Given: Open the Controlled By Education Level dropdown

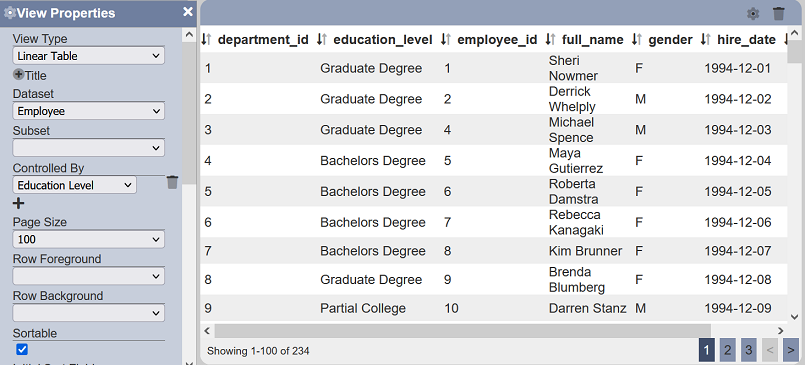Looking at the screenshot, I should (74, 185).
